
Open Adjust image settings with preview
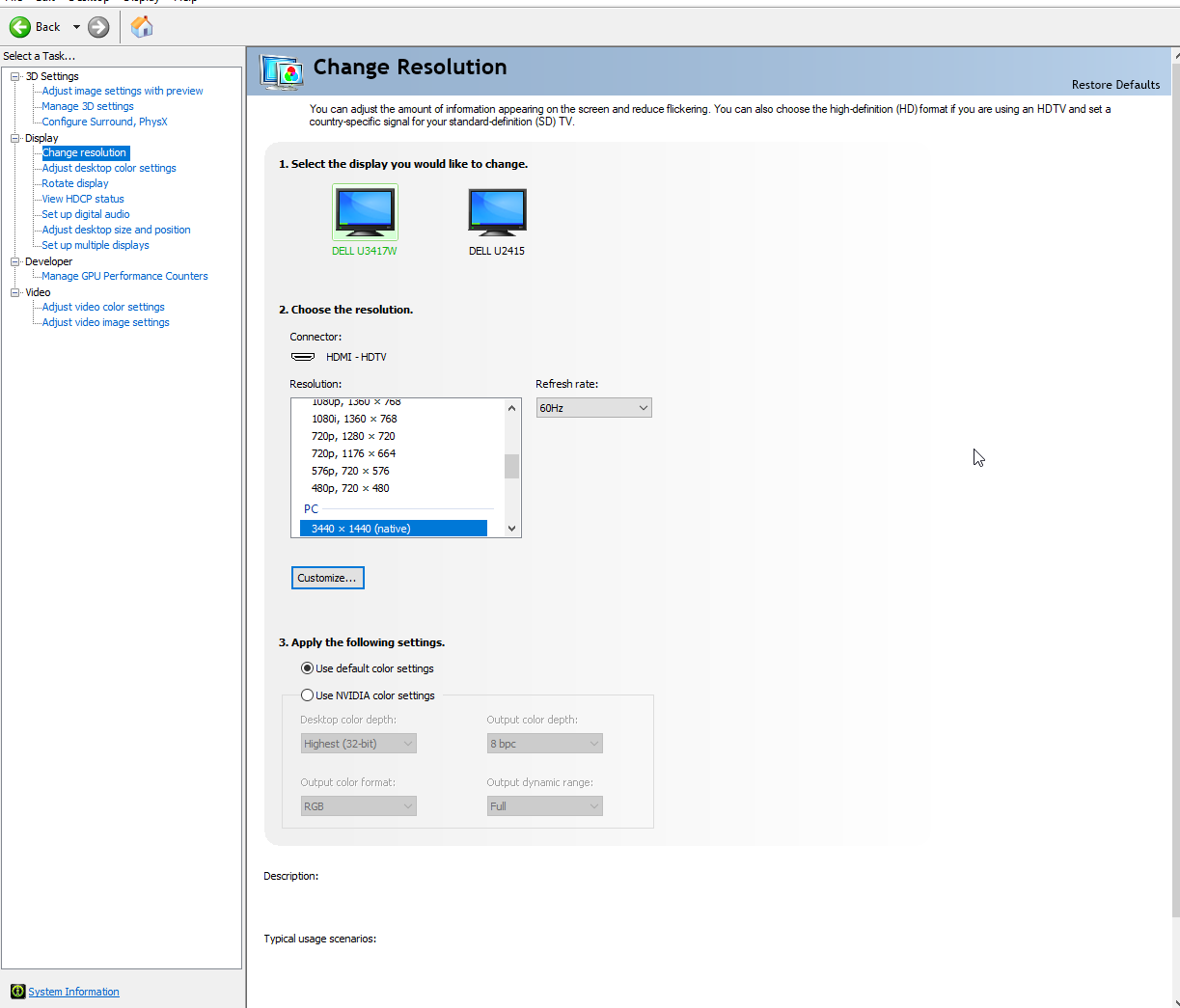123,91
